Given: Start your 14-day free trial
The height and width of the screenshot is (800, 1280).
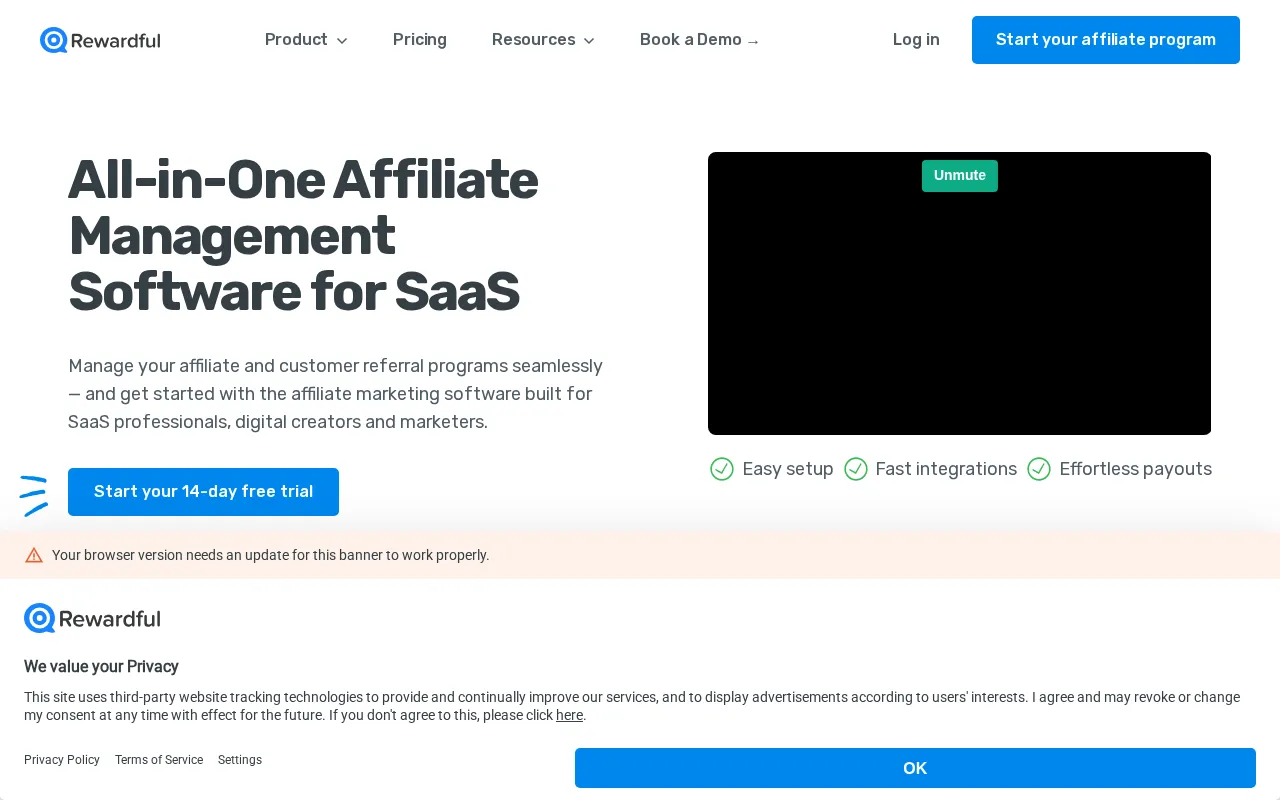Looking at the screenshot, I should click(x=203, y=492).
